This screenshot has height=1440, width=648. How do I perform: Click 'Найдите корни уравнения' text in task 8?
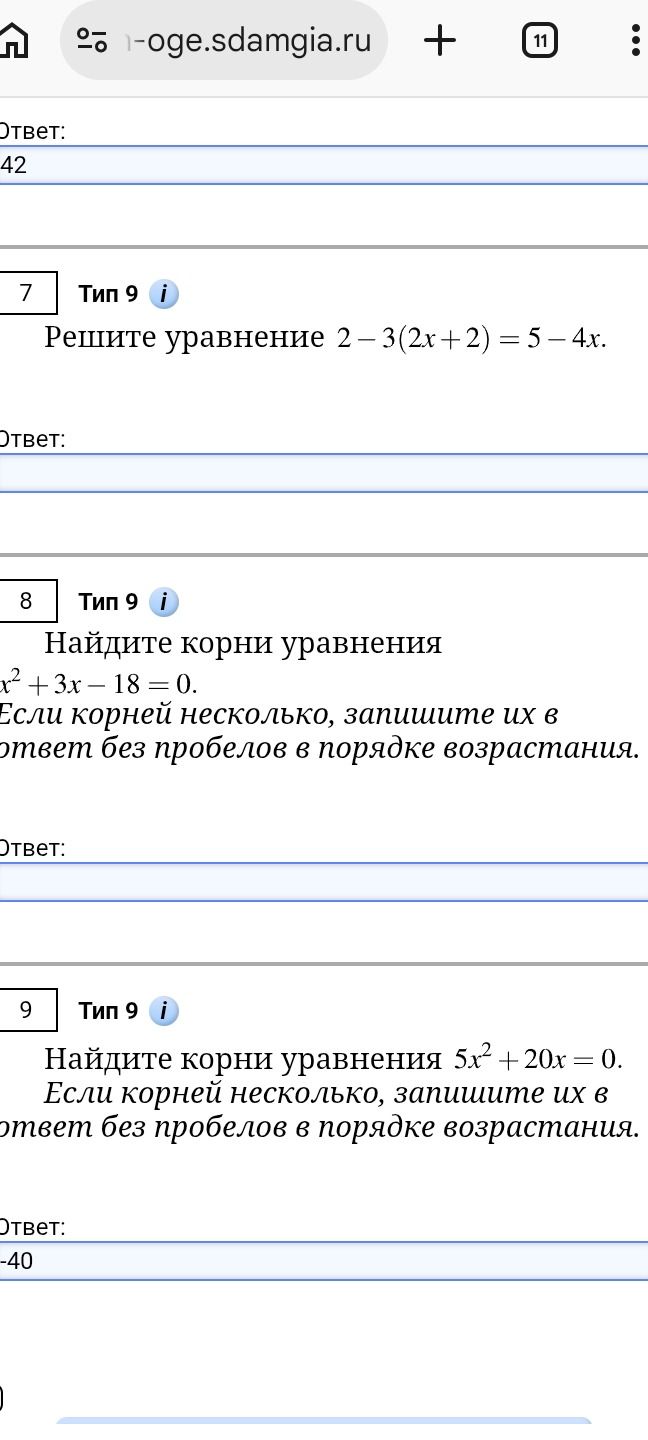243,643
